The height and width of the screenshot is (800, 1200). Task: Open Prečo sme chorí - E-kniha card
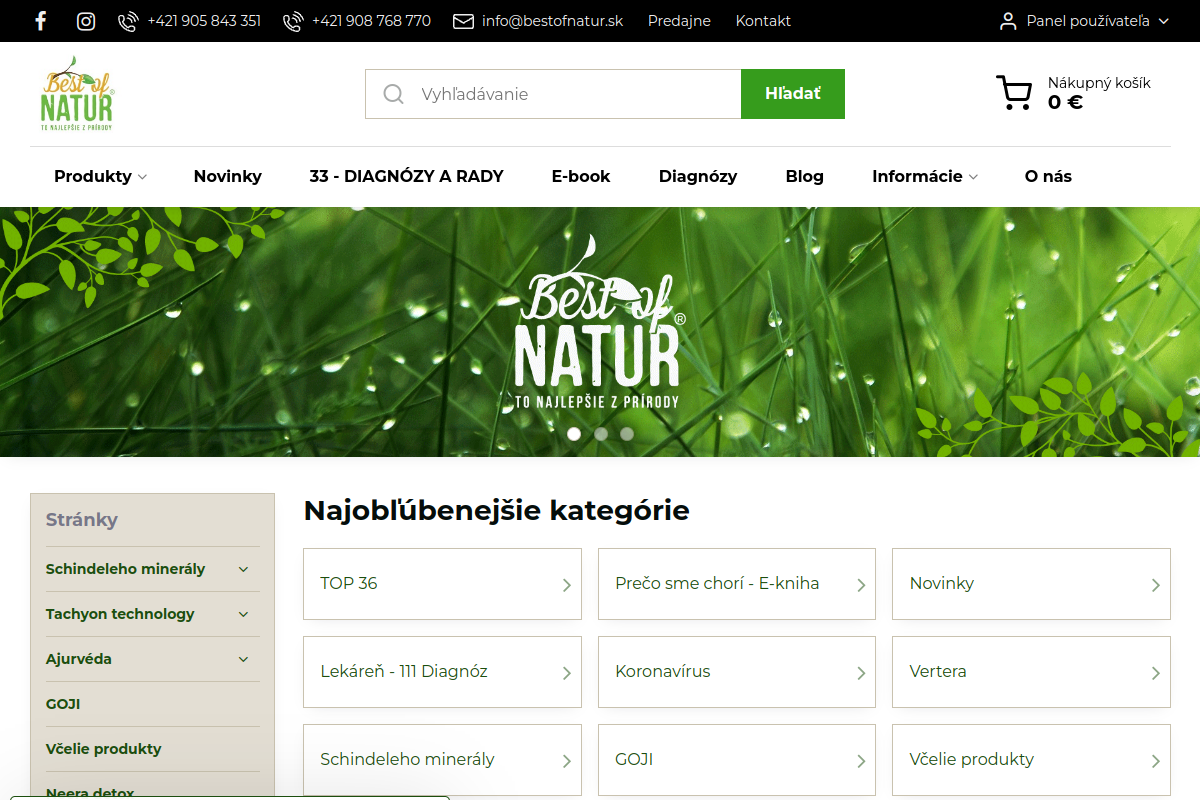click(737, 584)
